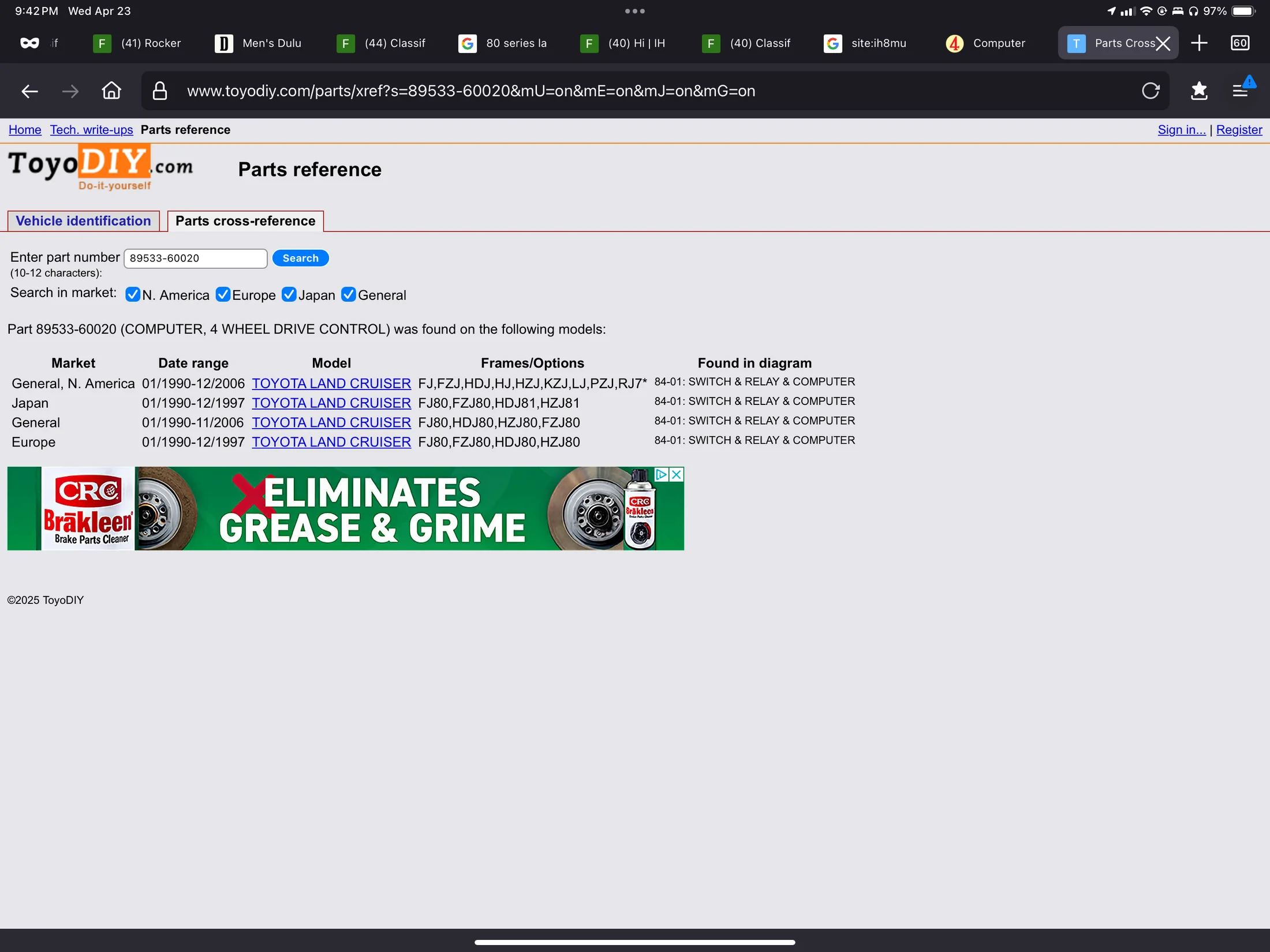Bookmark the page with the star icon
Image resolution: width=1270 pixels, height=952 pixels.
(1198, 91)
